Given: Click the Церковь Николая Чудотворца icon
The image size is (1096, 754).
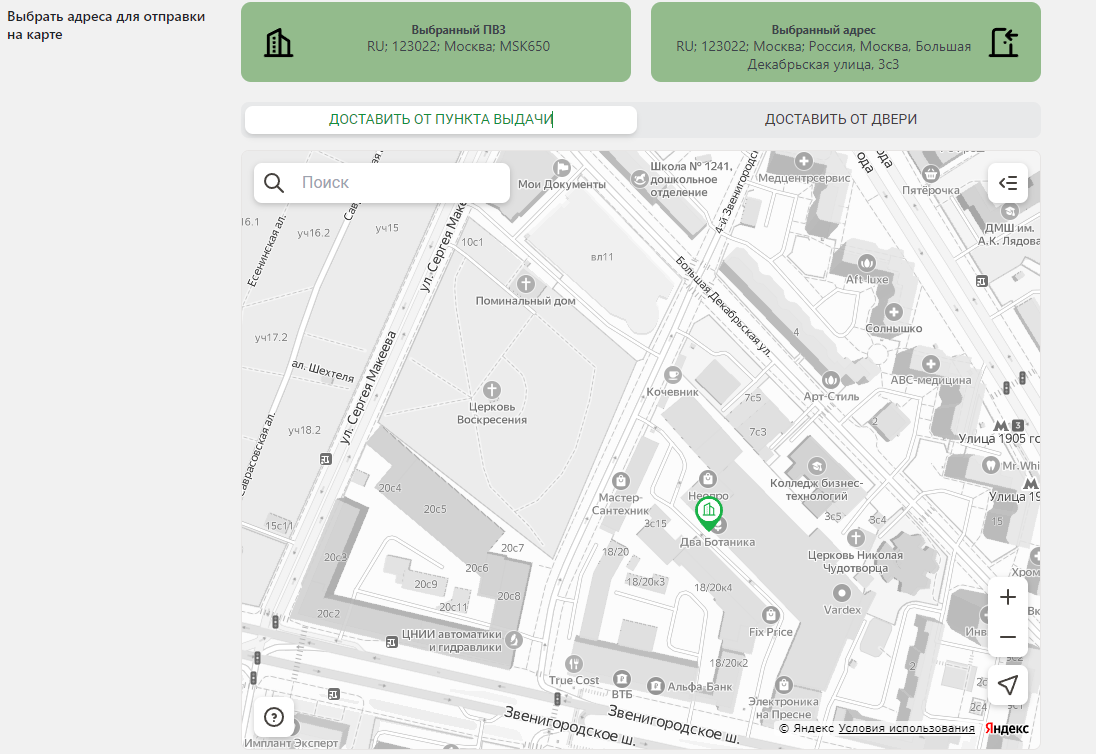Looking at the screenshot, I should point(856,538).
